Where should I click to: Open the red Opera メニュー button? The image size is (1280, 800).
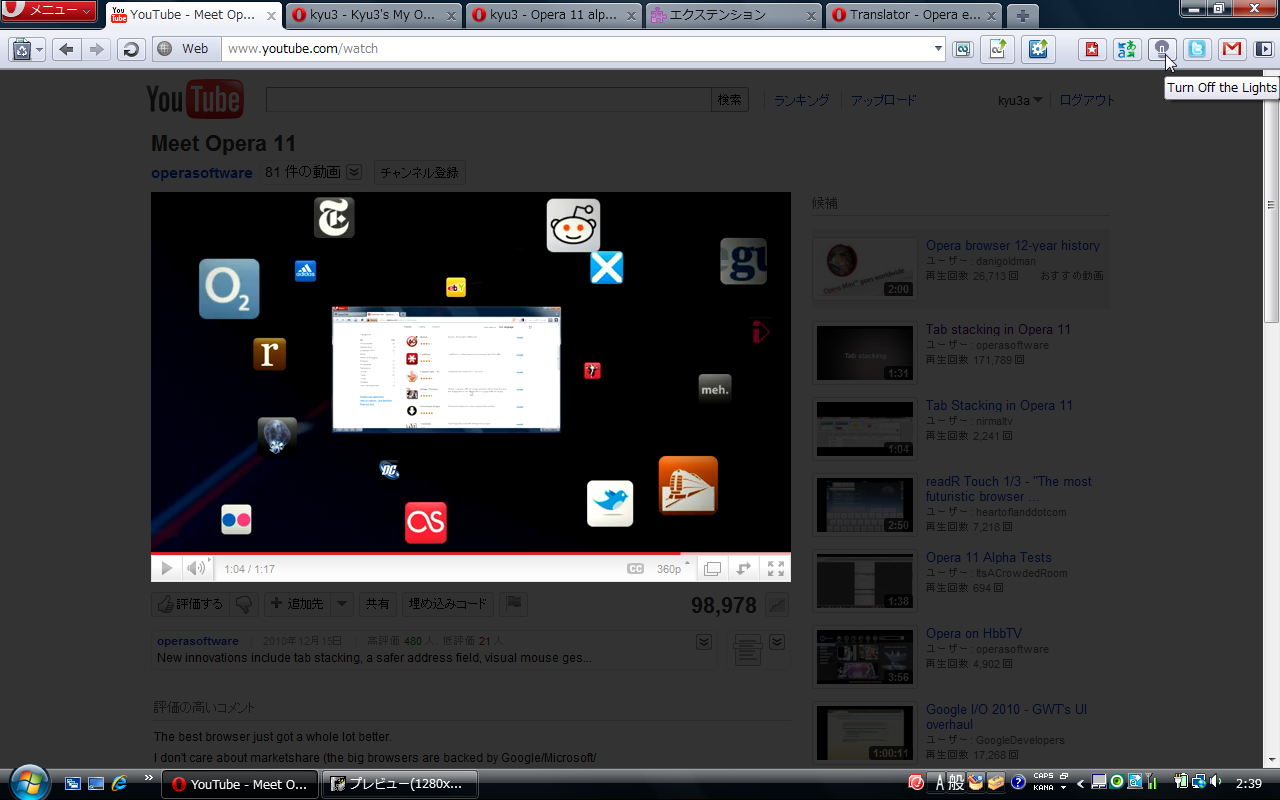pyautogui.click(x=48, y=11)
